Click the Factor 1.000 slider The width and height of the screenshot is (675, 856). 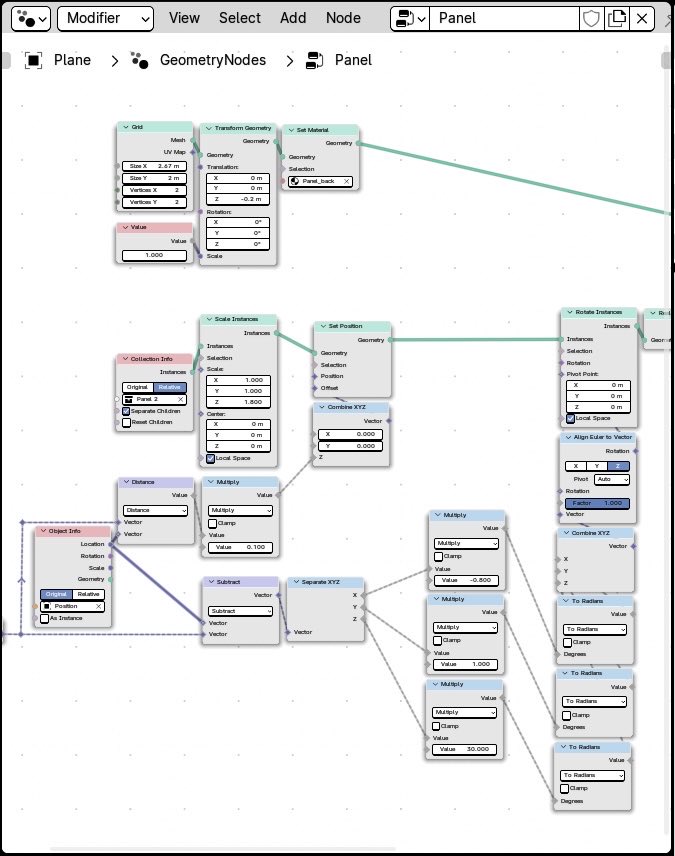597,503
